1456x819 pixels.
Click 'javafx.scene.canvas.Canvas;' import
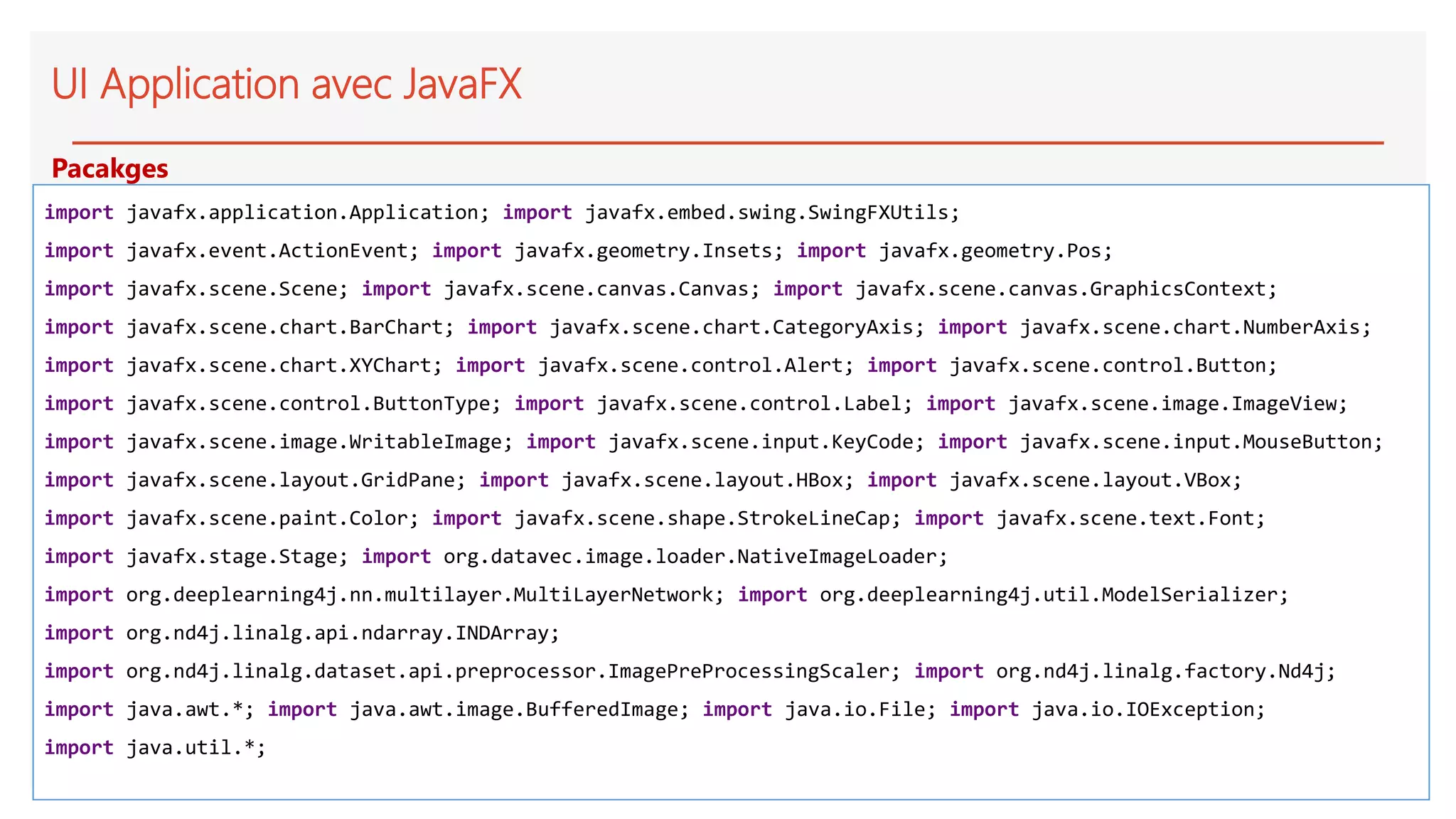pyautogui.click(x=602, y=289)
